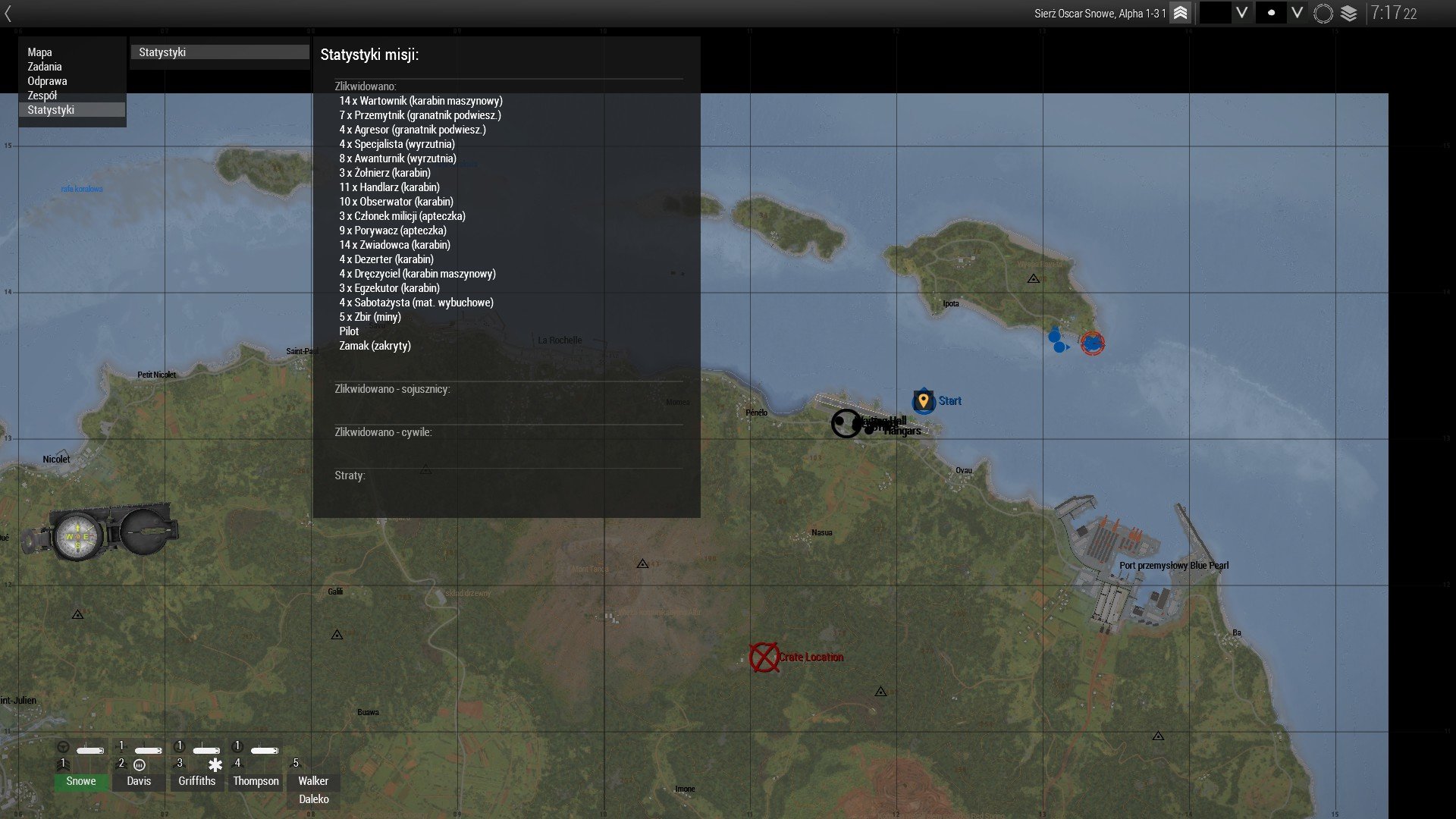Click the red Crate Location marker
The image size is (1456, 819).
[x=764, y=657]
